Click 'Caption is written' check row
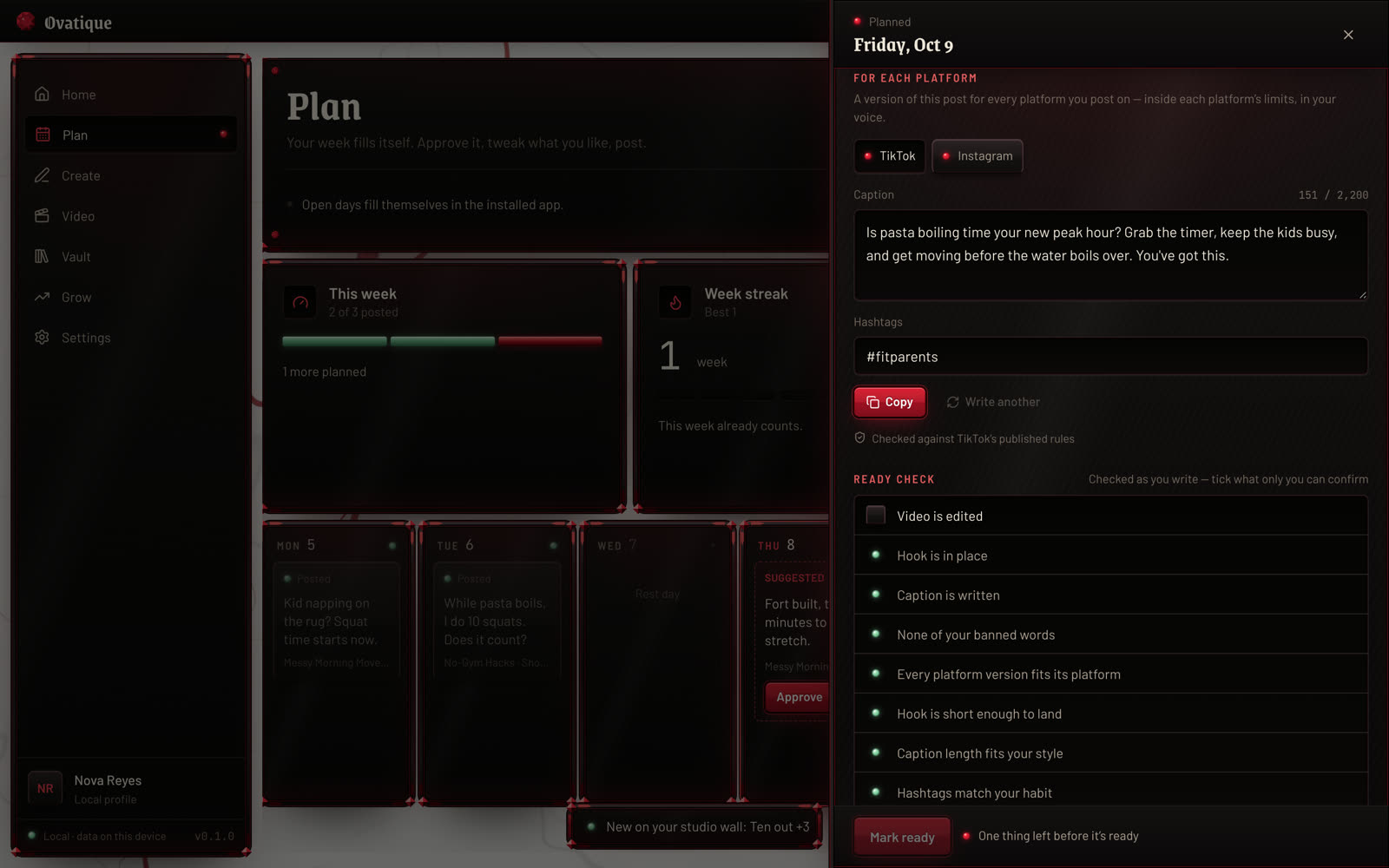This screenshot has height=868, width=1389. pyautogui.click(x=1110, y=595)
